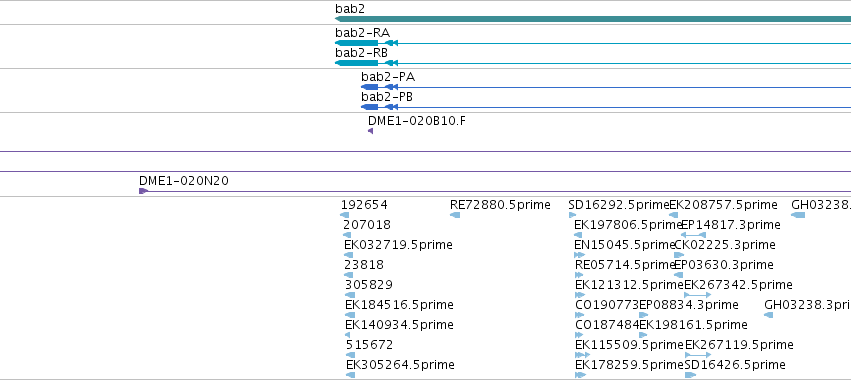Select the EK208757.5prime arrow feature
This screenshot has height=380, width=851.
tap(674, 215)
